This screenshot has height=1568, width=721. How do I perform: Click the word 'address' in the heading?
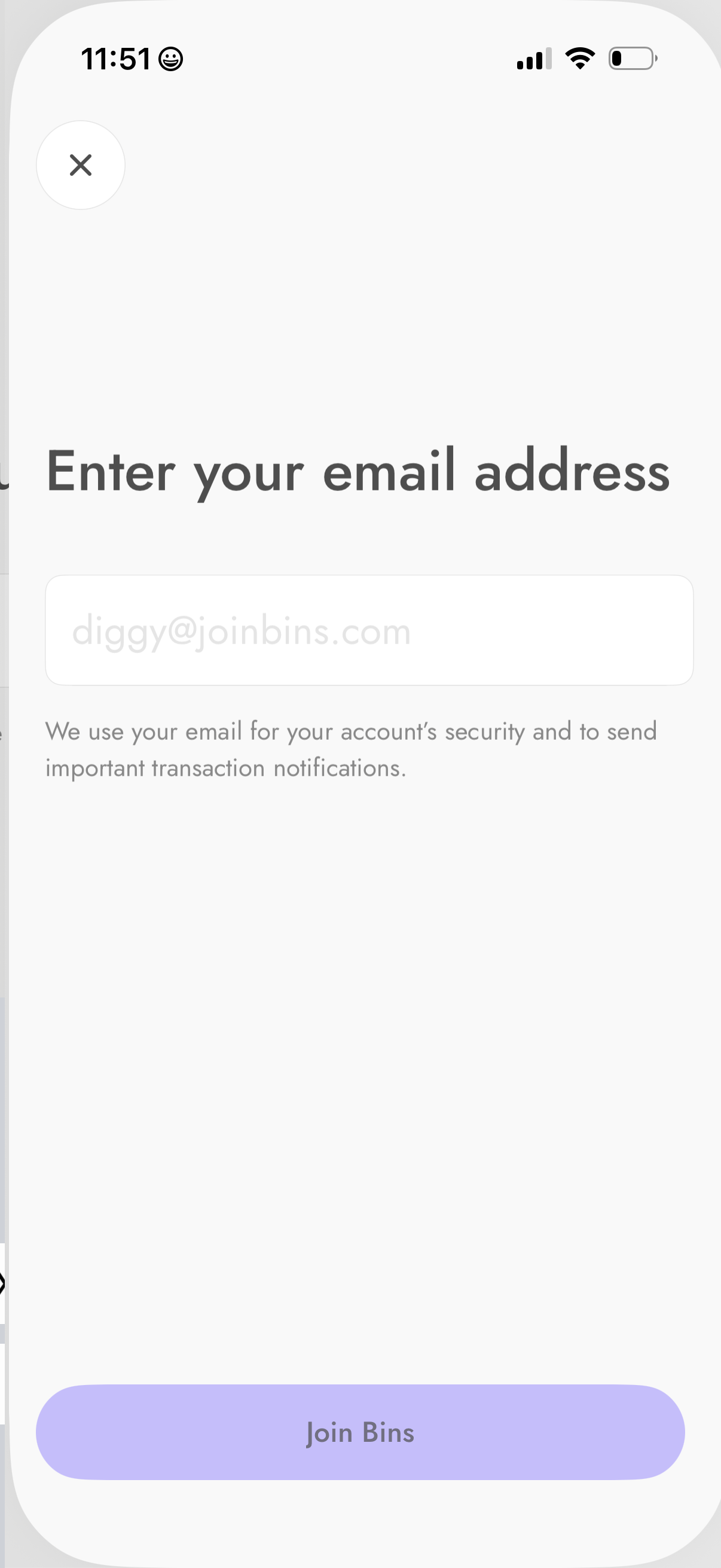572,472
